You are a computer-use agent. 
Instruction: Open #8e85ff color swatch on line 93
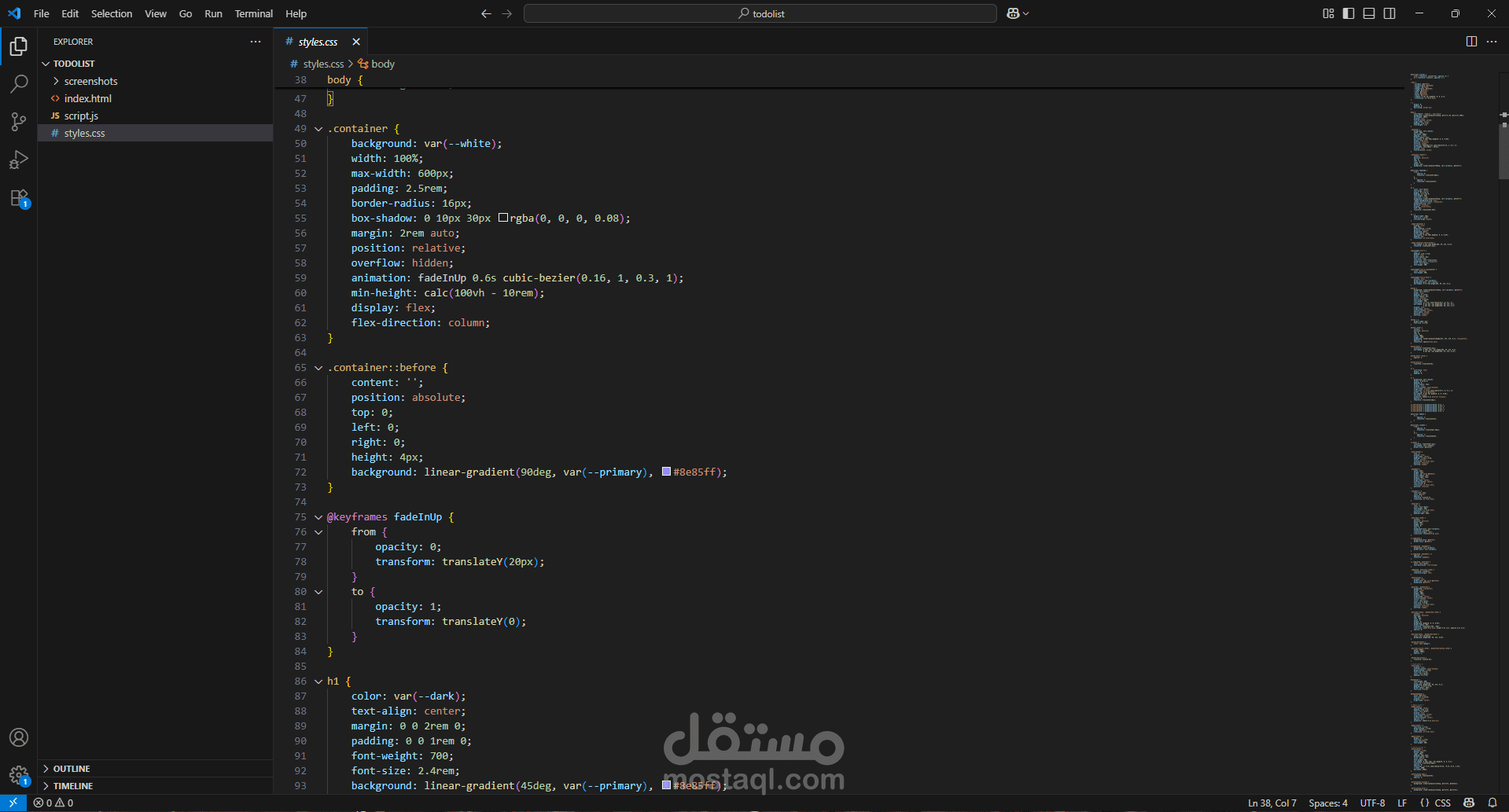point(666,785)
